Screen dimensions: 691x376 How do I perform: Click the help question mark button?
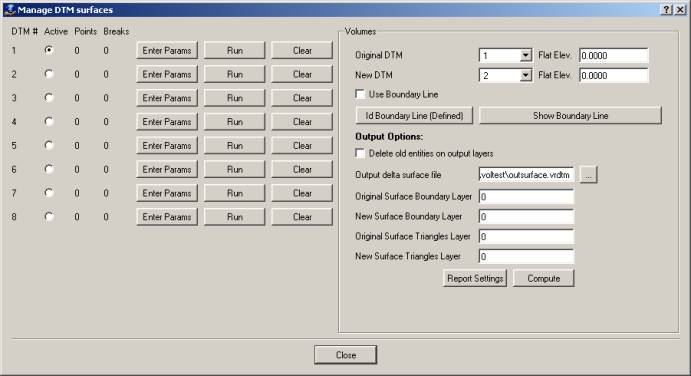667,10
